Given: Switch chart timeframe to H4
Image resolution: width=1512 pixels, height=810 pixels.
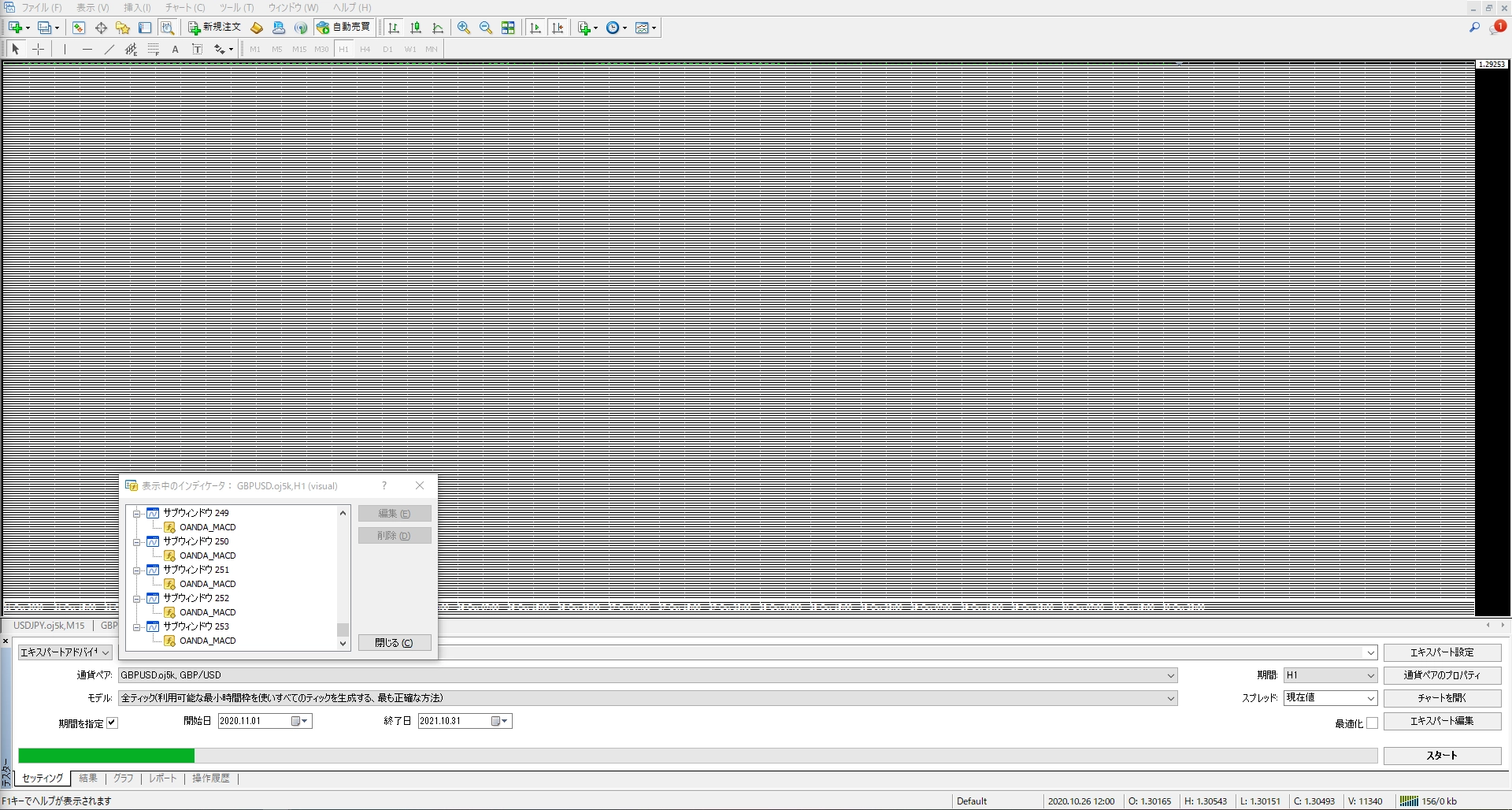Looking at the screenshot, I should [365, 49].
